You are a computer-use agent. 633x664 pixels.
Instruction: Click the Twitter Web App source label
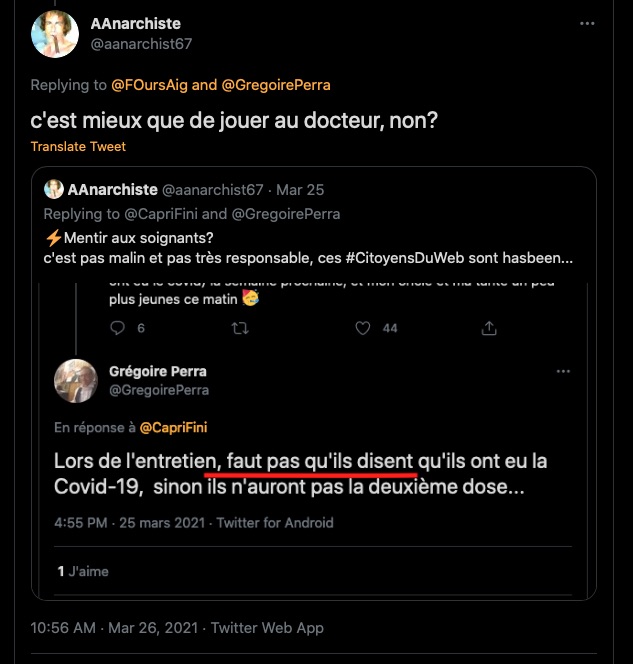click(268, 628)
